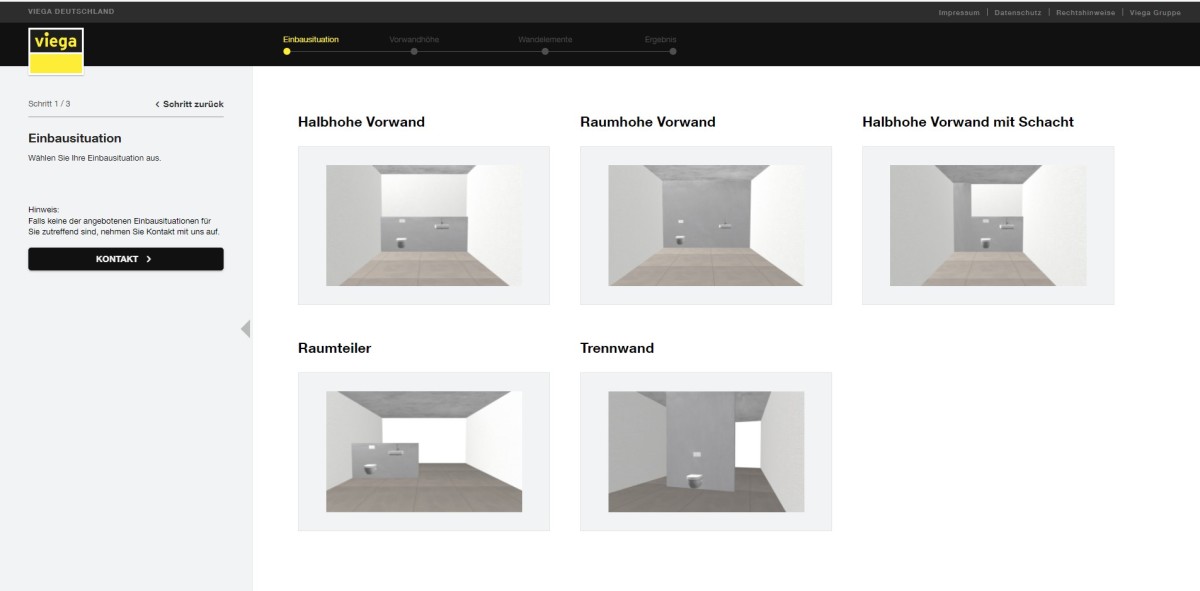Open the Viega Gruppe link
Viewport: 1200px width, 591px height.
coord(1155,12)
